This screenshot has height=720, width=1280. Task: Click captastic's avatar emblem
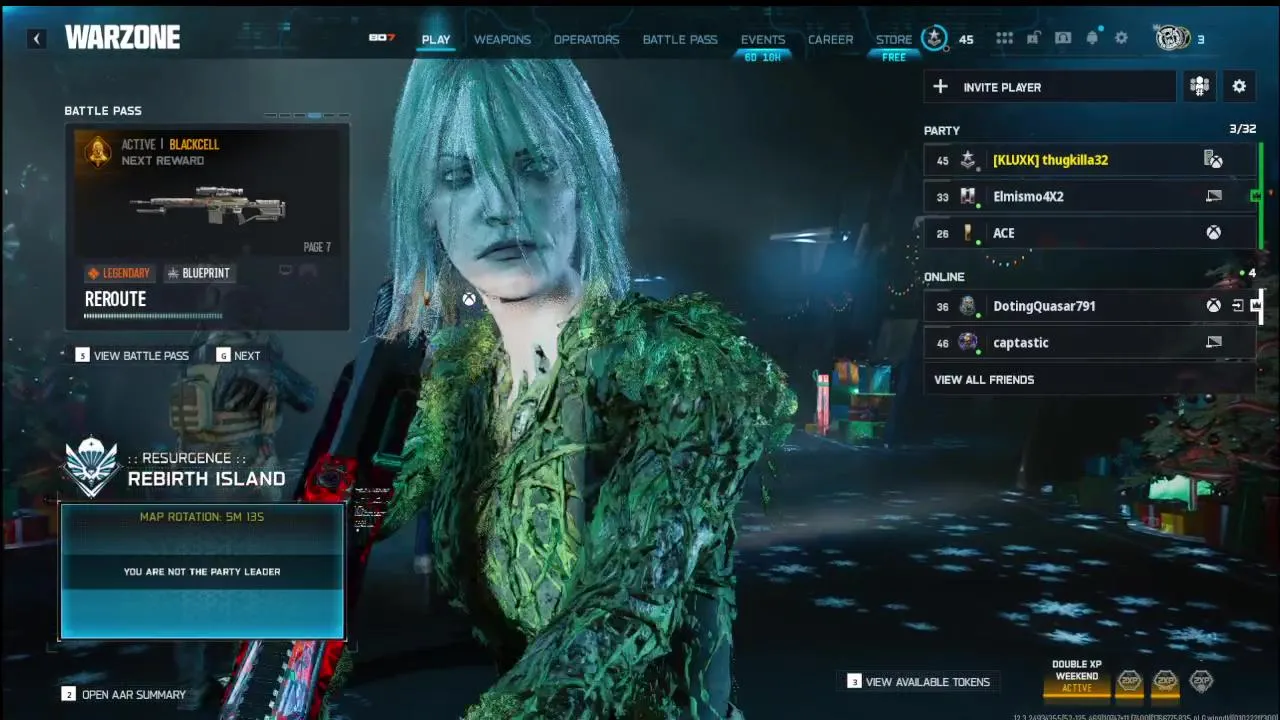(x=968, y=343)
